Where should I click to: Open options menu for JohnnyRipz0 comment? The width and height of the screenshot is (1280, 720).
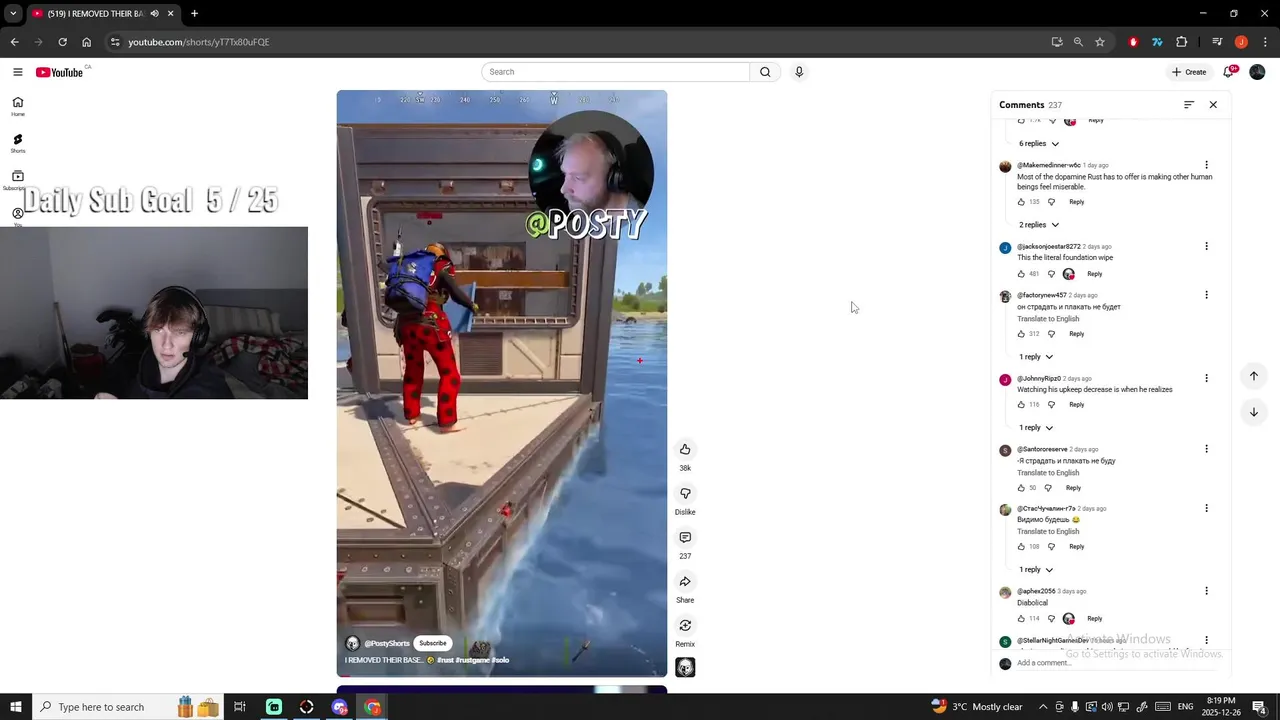(1206, 378)
